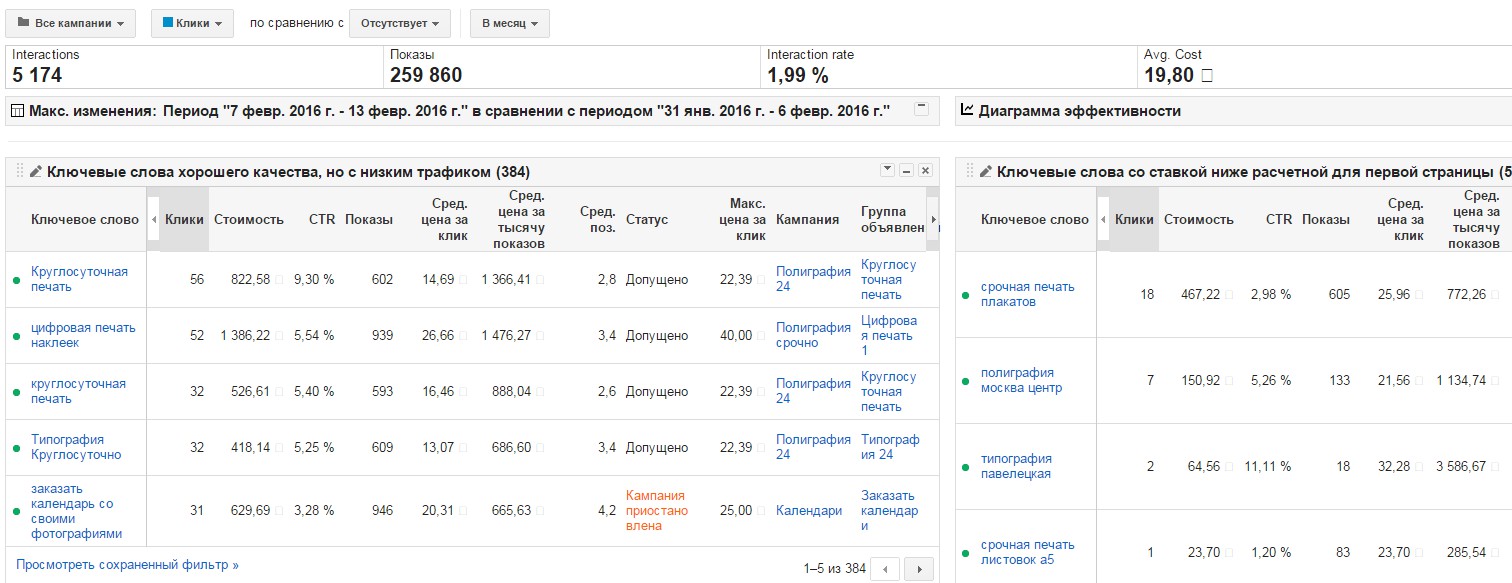
Task: Open the Все кампании dropdown
Action: 71,23
